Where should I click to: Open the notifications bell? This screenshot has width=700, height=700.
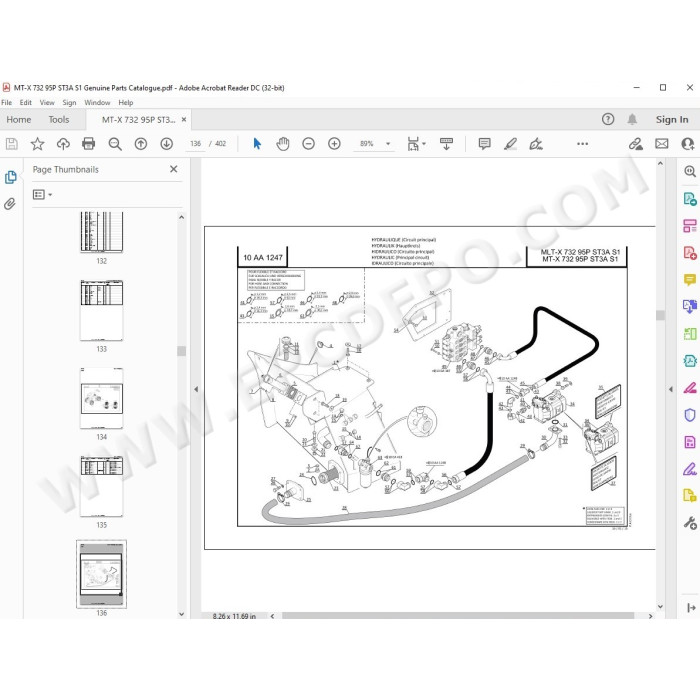tap(632, 119)
